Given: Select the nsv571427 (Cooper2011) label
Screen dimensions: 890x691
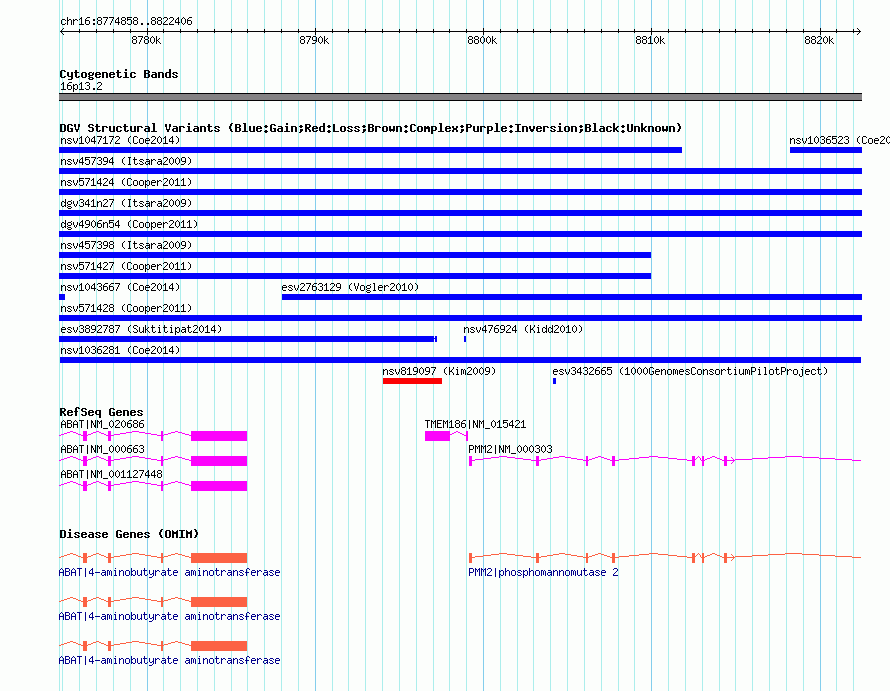Looking at the screenshot, I should (126, 266).
